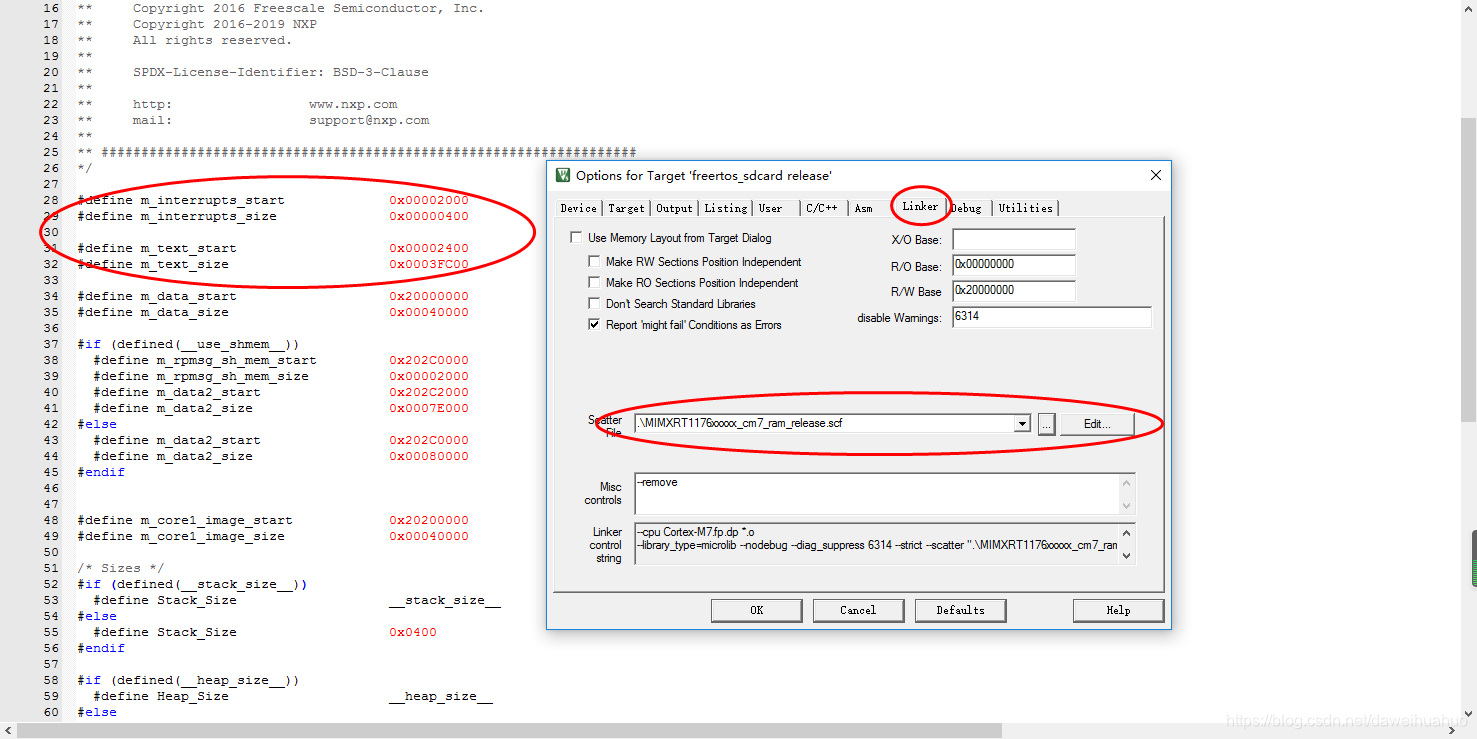Click the R/O Base address field
The image size is (1477, 739).
click(1014, 265)
